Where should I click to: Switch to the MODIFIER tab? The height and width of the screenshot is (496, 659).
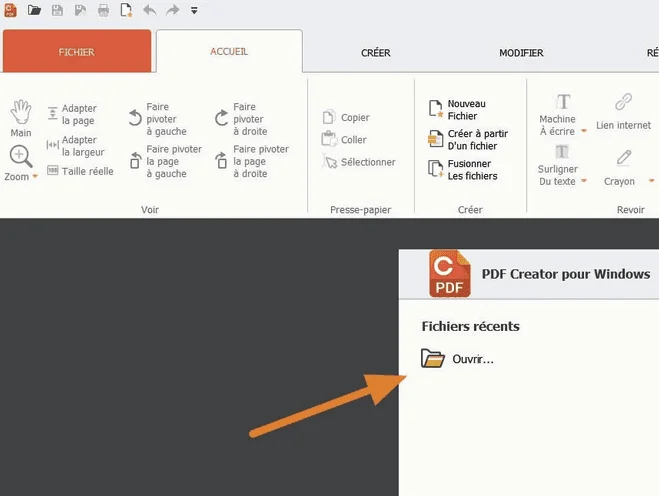521,53
